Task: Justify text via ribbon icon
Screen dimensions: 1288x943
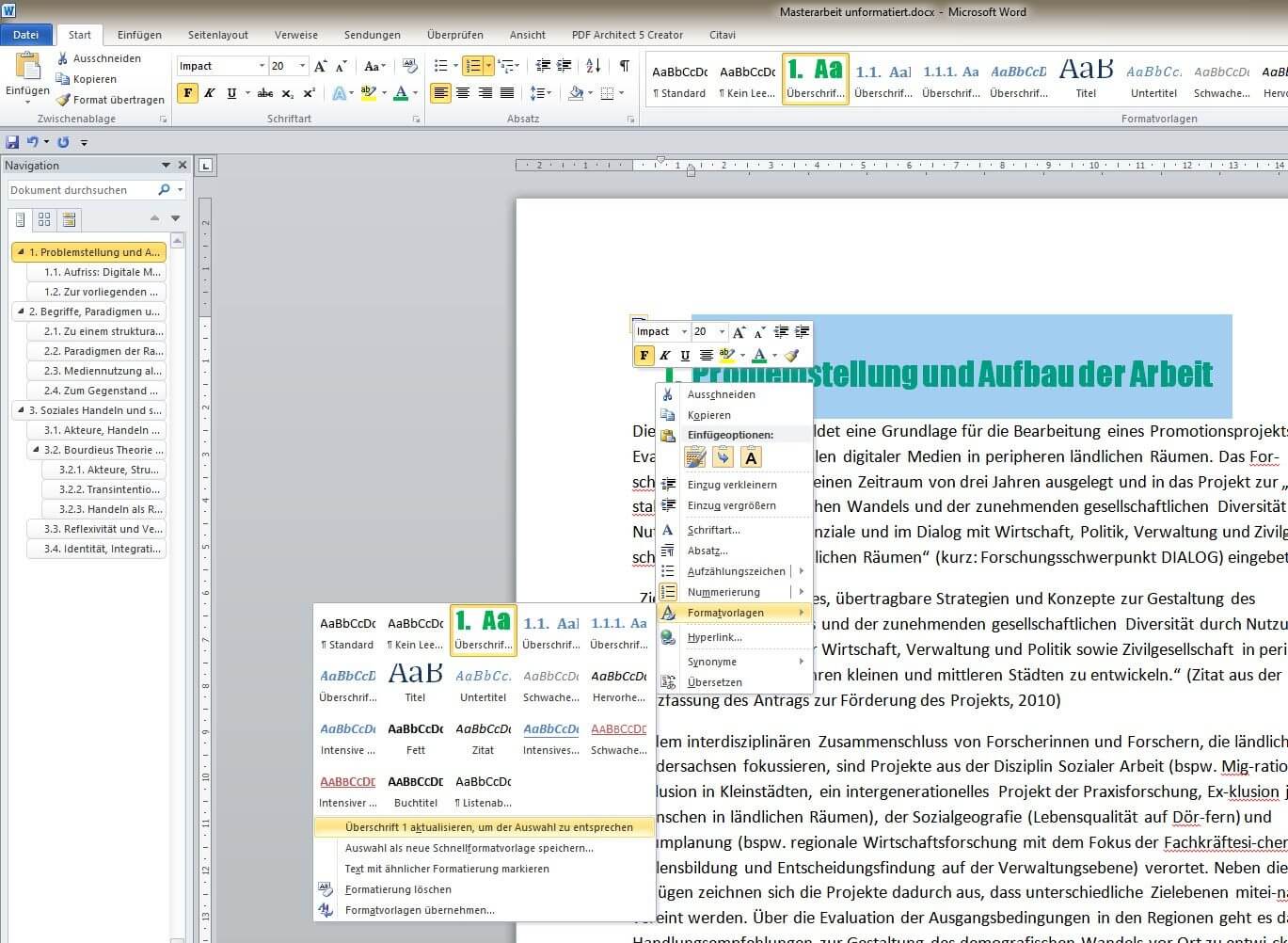Action: pyautogui.click(x=507, y=93)
